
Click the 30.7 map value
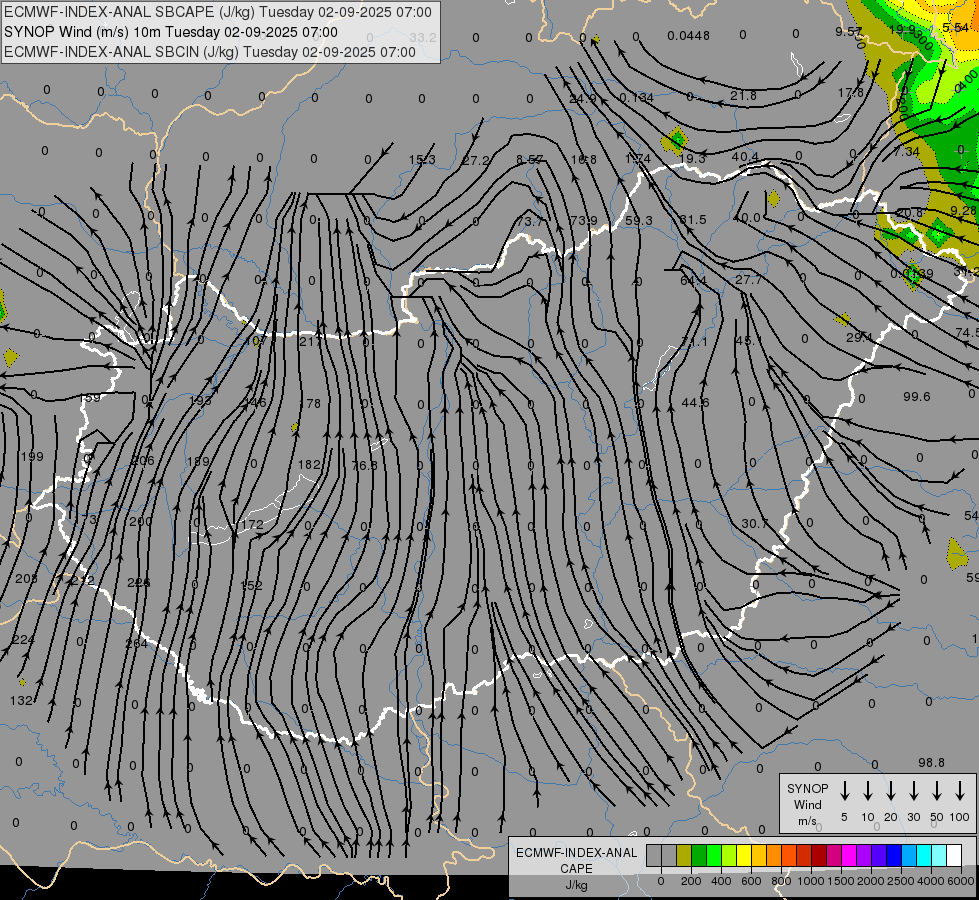[754, 523]
